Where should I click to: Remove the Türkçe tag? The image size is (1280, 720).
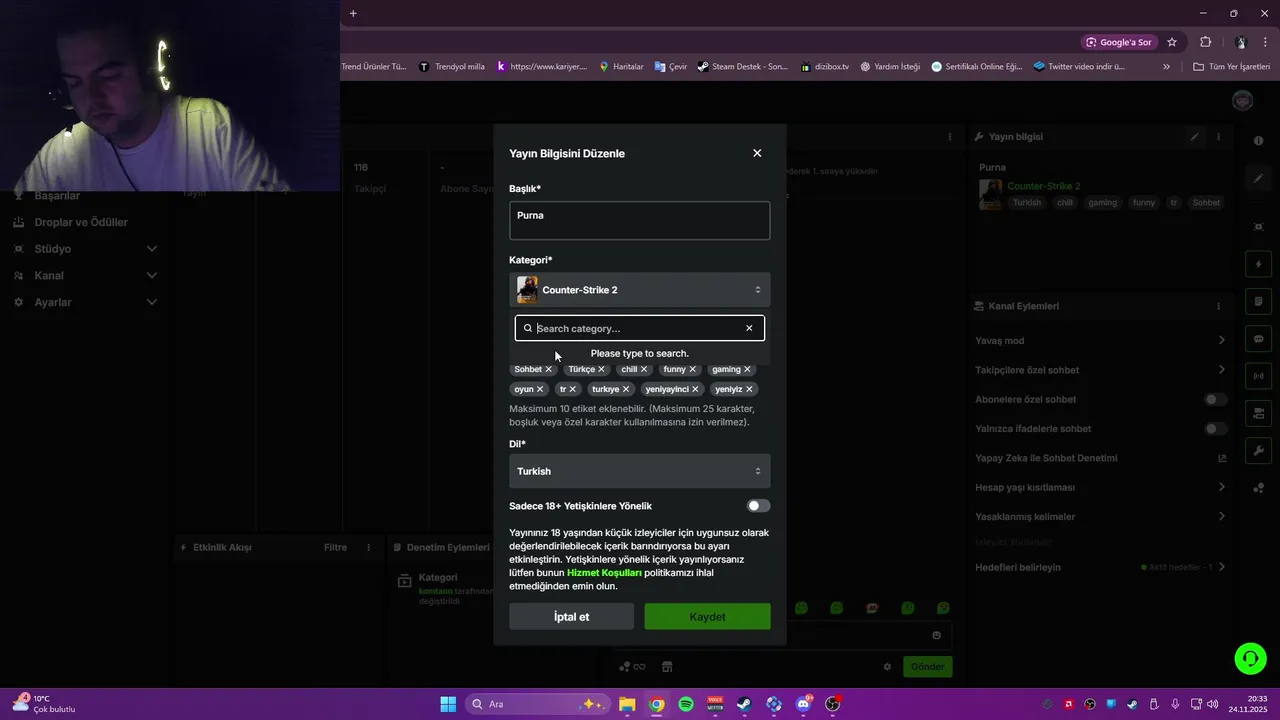click(601, 369)
